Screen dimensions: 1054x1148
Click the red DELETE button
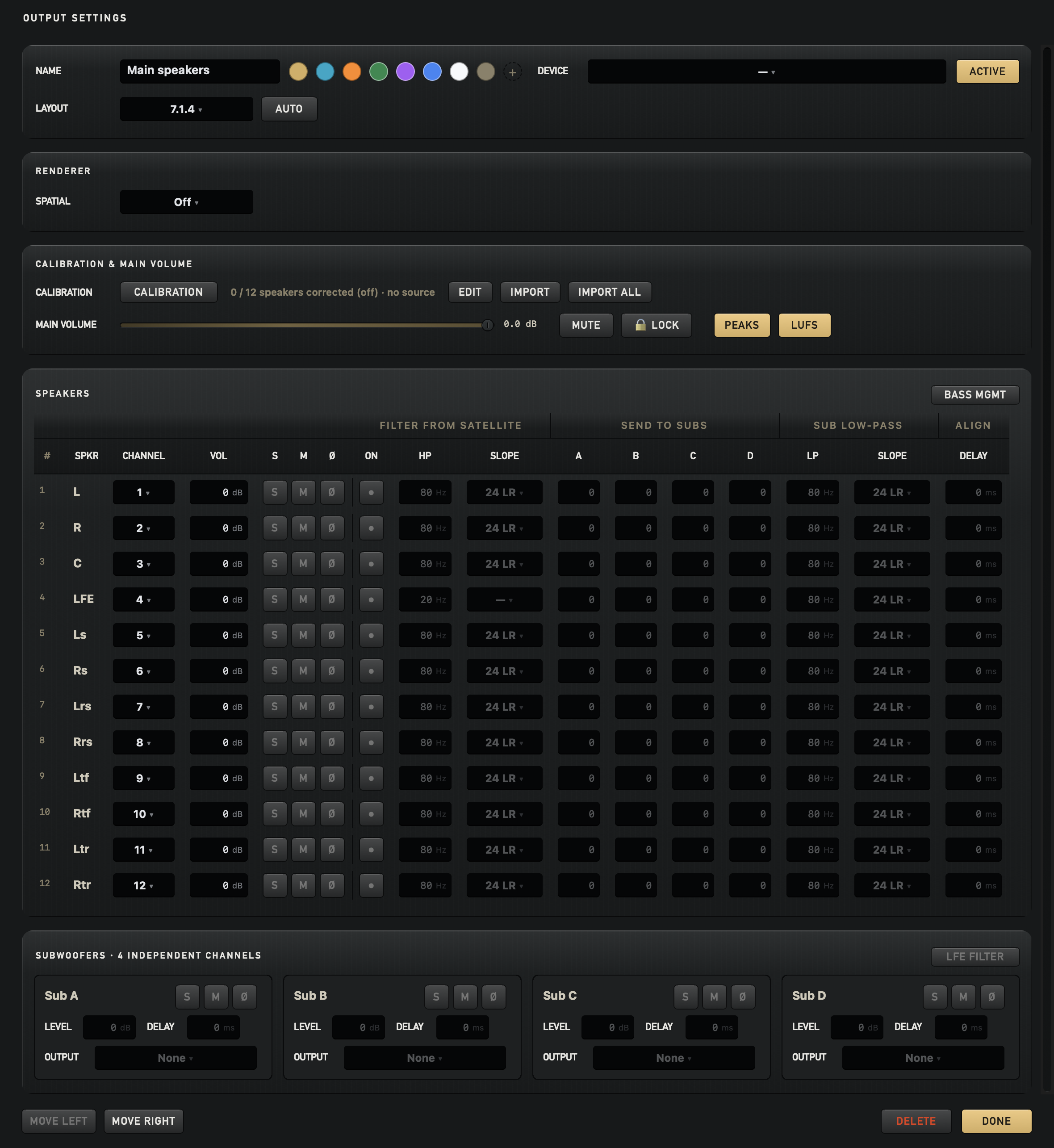point(916,1121)
